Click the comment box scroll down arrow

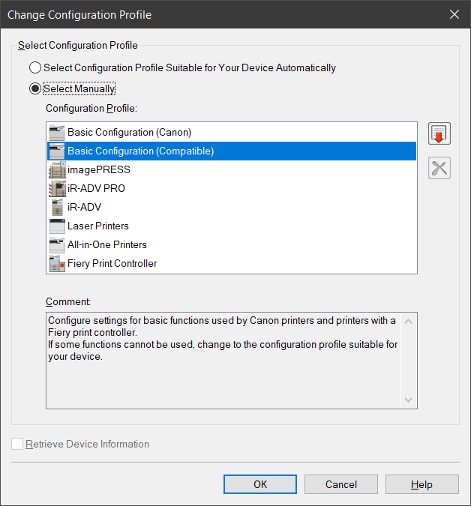(408, 399)
